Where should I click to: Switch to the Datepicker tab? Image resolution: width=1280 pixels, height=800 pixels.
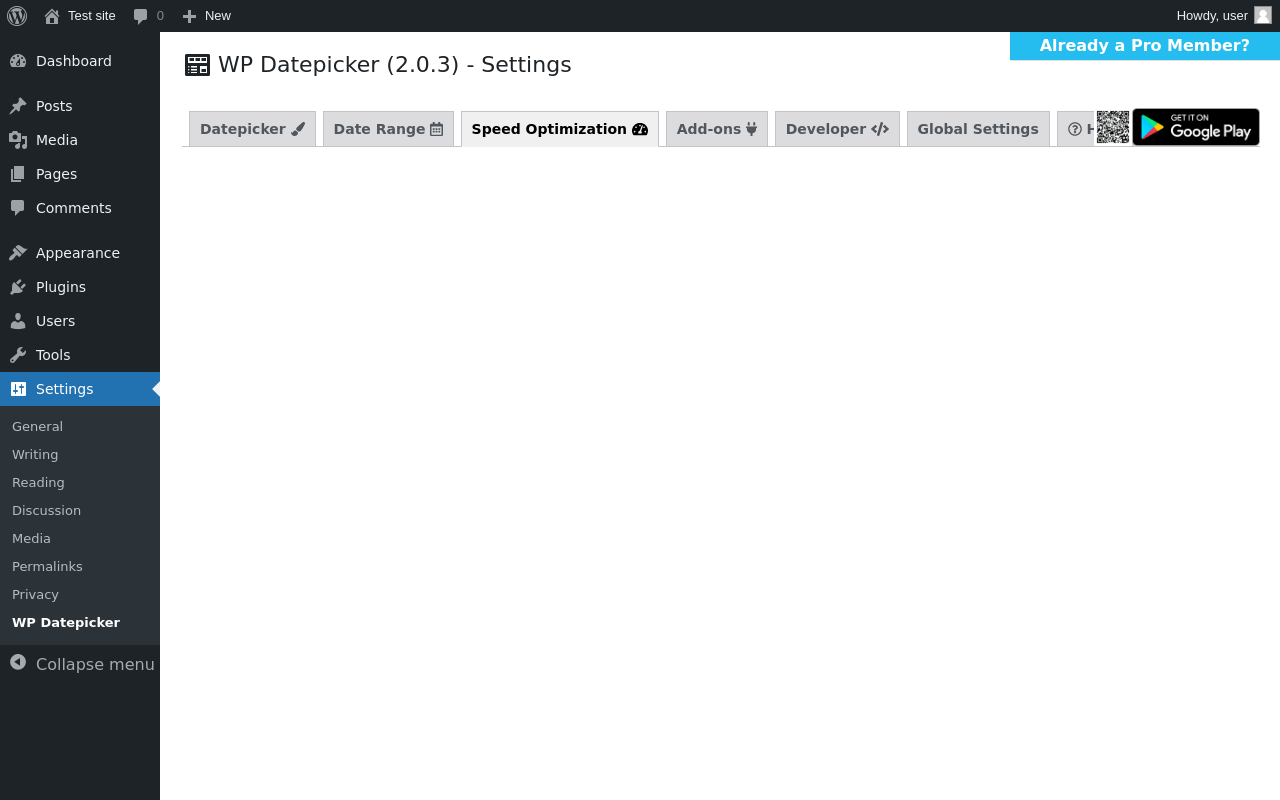pyautogui.click(x=252, y=129)
